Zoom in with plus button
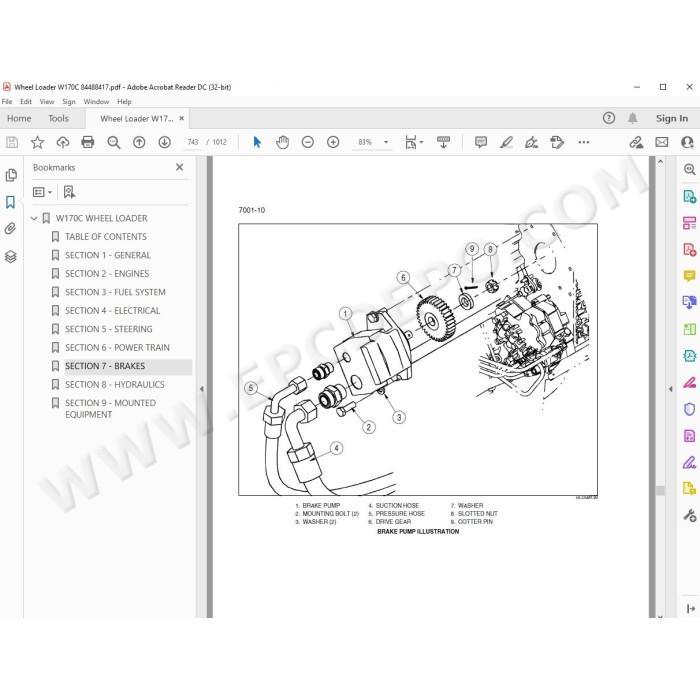This screenshot has height=700, width=700. [333, 142]
